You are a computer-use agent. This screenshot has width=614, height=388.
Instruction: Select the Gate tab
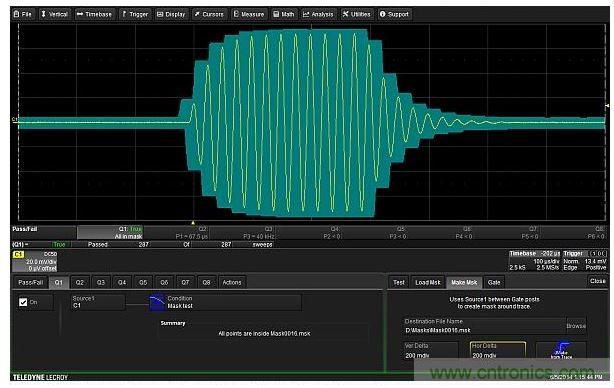click(x=494, y=282)
